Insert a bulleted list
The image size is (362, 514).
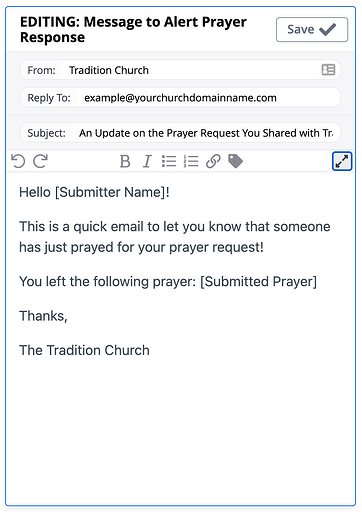pyautogui.click(x=169, y=161)
